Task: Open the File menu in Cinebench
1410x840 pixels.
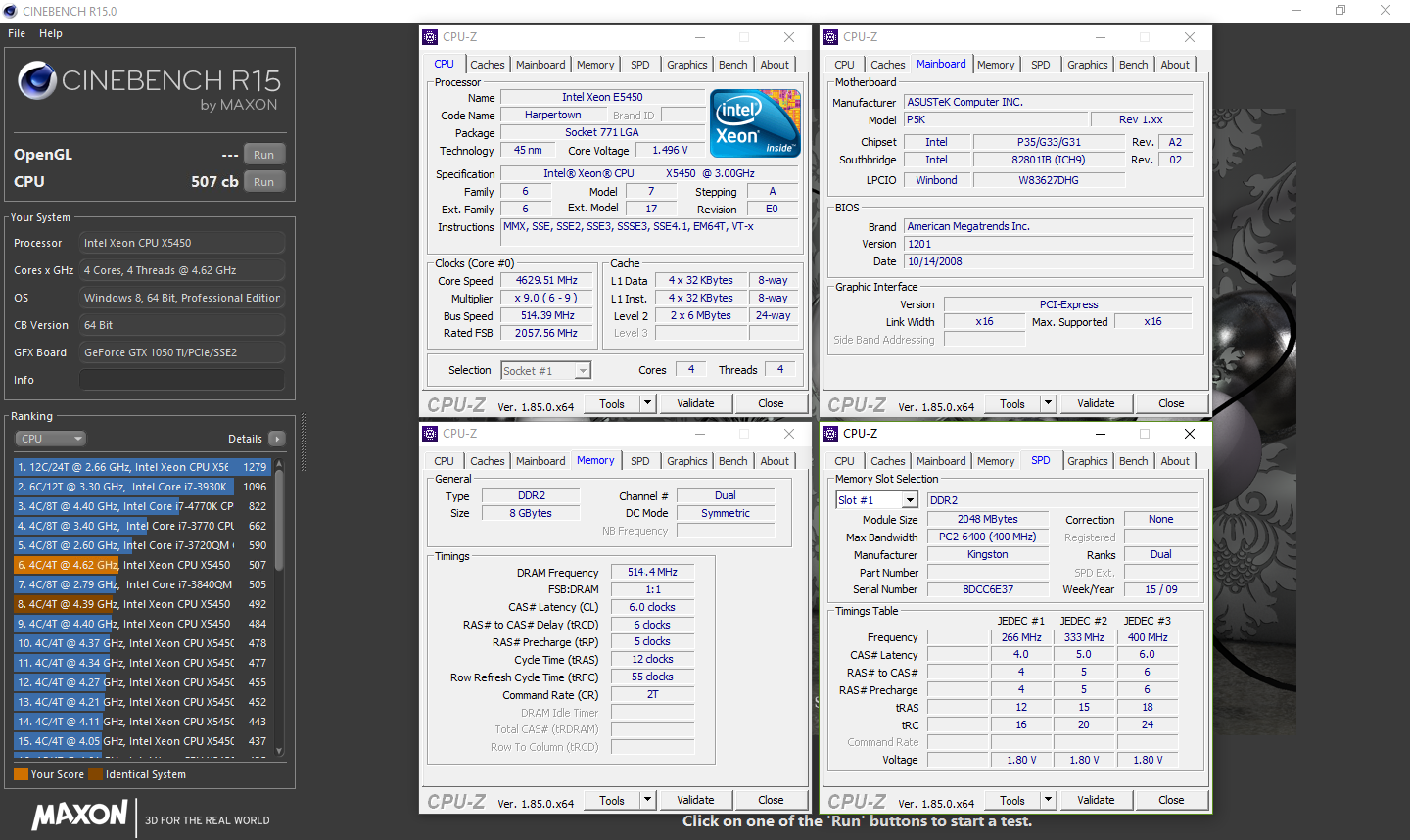Action: click(17, 33)
